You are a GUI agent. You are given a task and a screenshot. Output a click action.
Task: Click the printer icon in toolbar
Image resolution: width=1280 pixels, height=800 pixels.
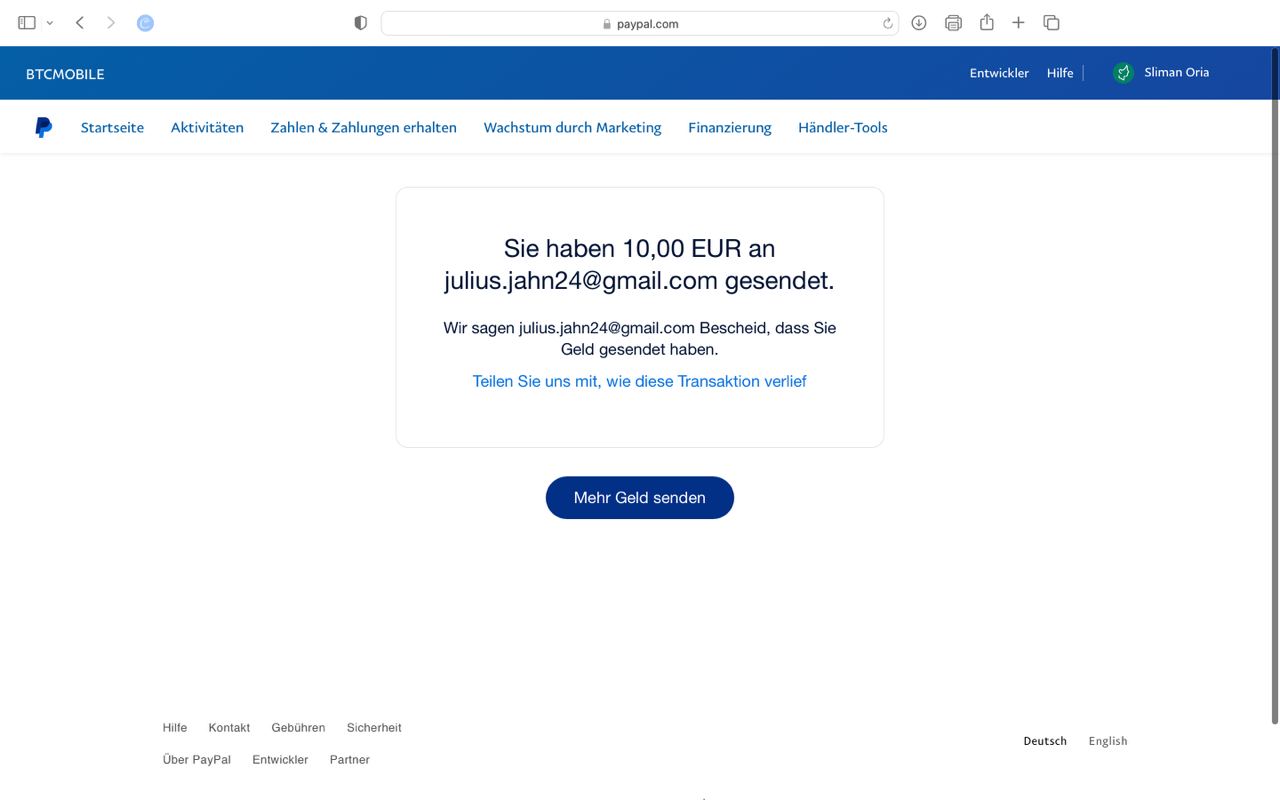(x=953, y=23)
